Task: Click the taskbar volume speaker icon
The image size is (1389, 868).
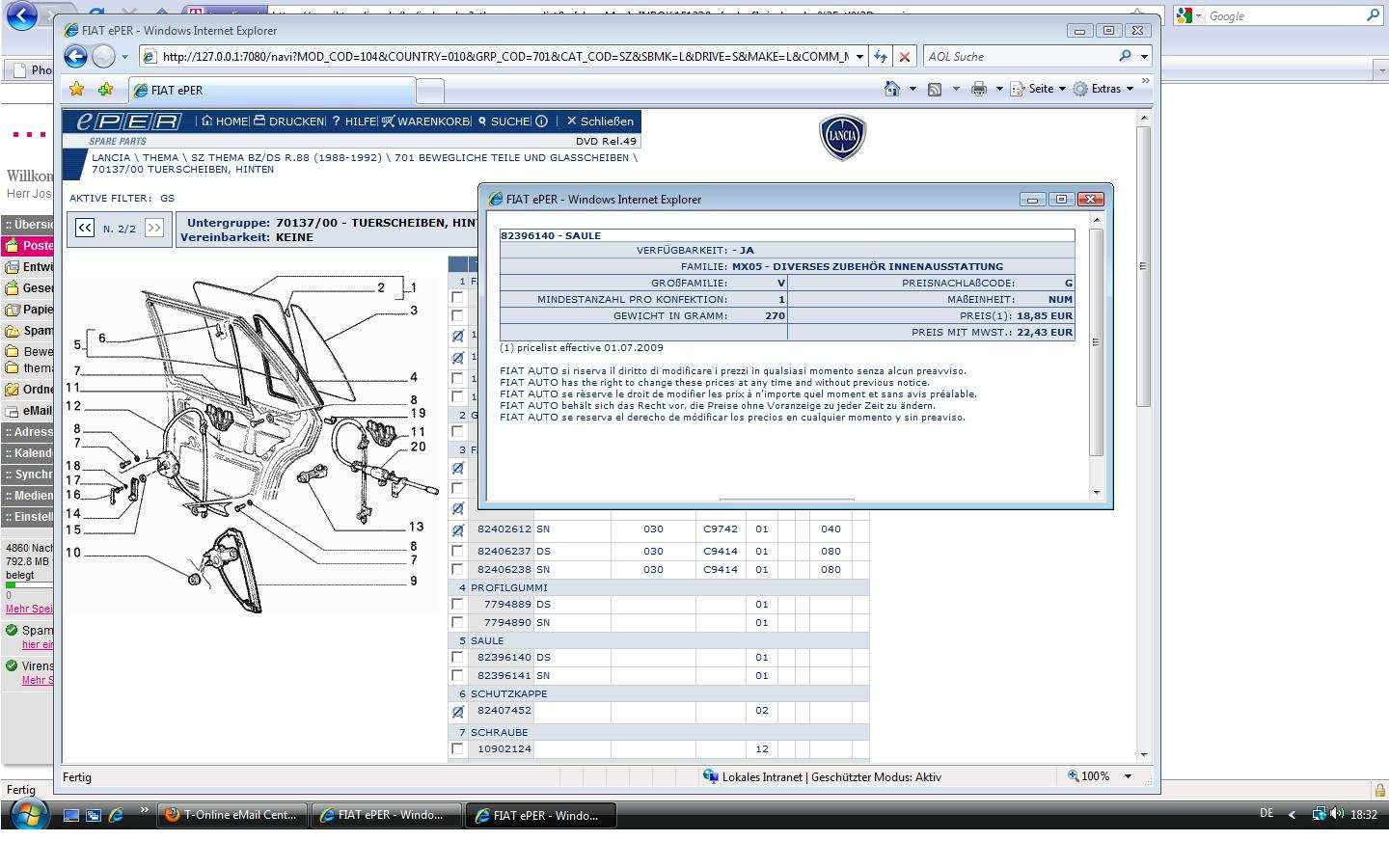Action: pos(1337,814)
